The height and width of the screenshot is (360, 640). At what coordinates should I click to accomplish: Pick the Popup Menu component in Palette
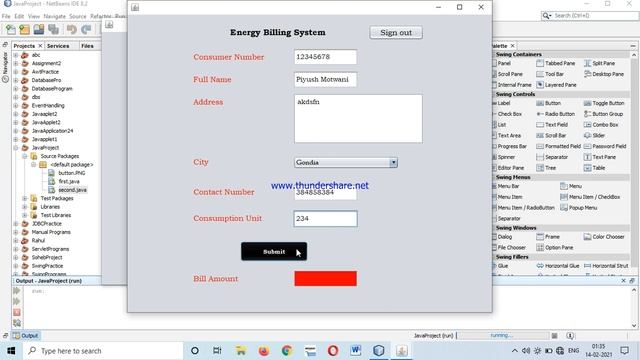(579, 208)
